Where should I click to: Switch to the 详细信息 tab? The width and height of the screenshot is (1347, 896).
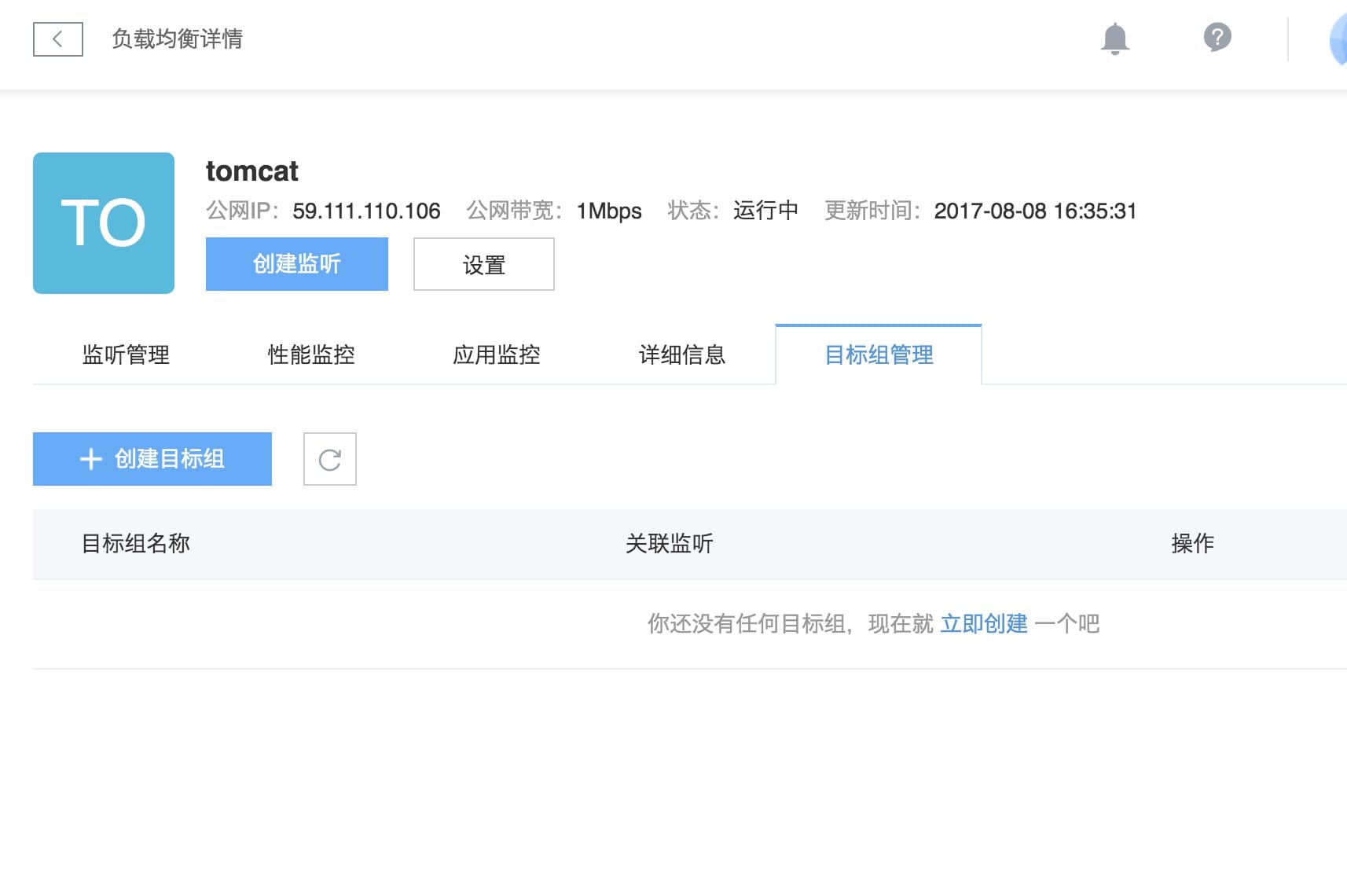coord(682,355)
